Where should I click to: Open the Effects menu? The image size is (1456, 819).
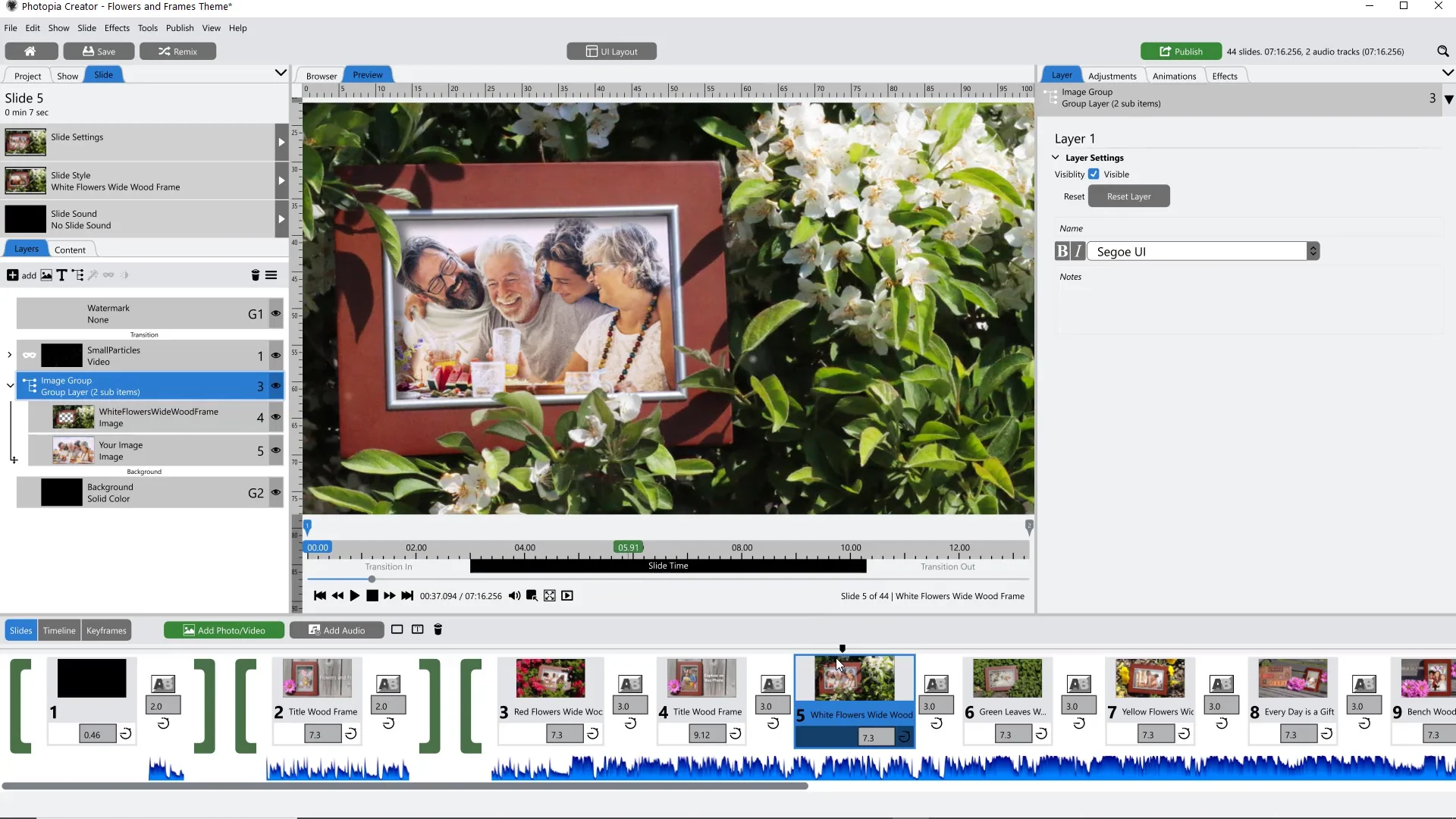tap(117, 28)
